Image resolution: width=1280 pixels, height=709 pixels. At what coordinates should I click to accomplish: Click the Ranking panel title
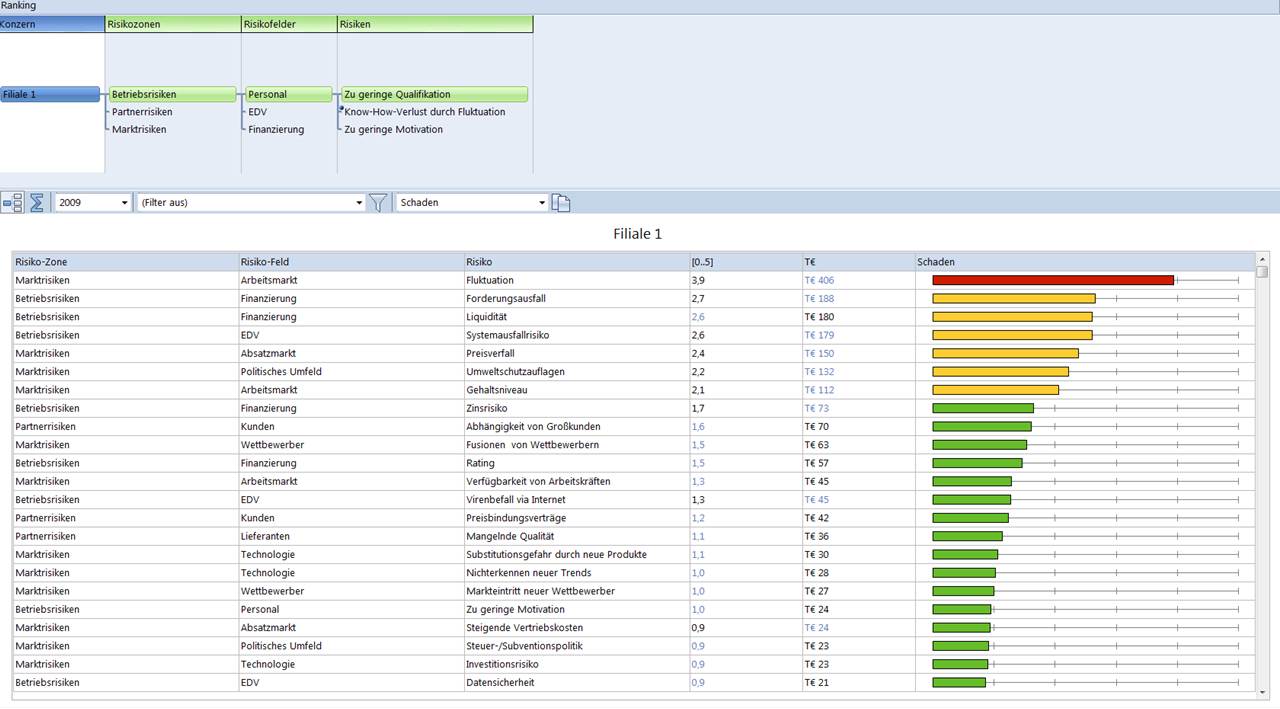point(19,6)
